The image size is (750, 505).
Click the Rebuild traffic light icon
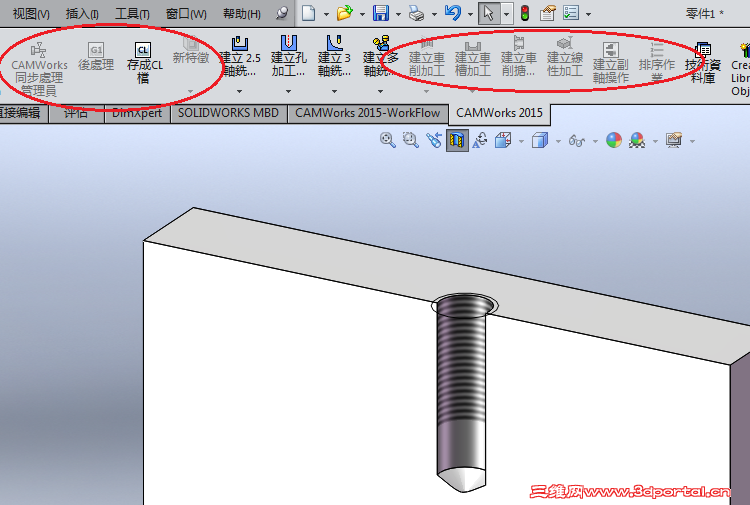pos(525,13)
